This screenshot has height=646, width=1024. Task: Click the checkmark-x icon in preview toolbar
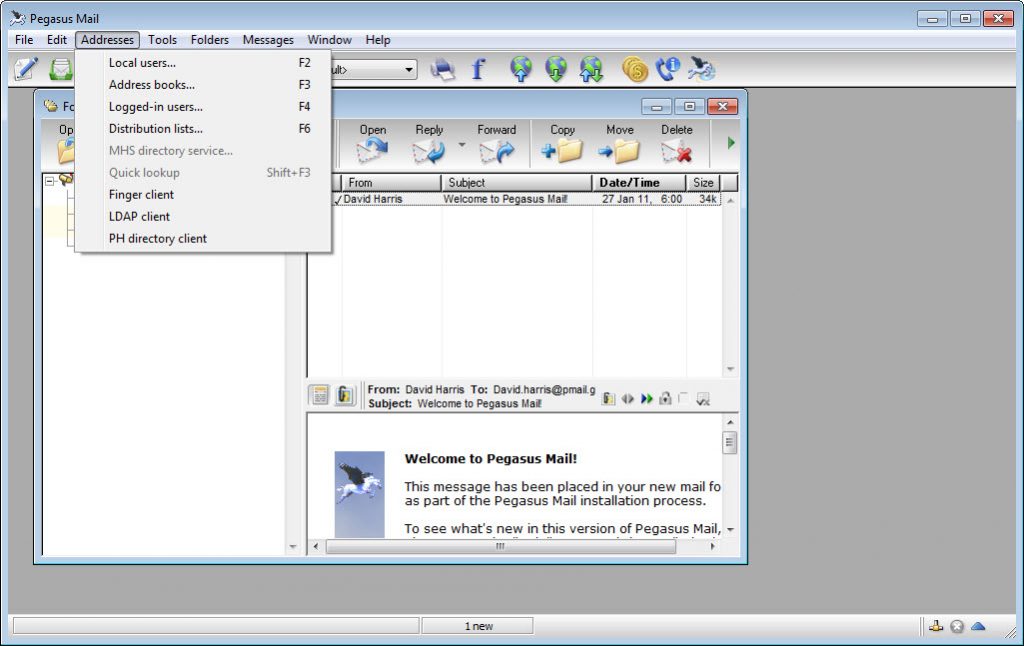coord(703,399)
